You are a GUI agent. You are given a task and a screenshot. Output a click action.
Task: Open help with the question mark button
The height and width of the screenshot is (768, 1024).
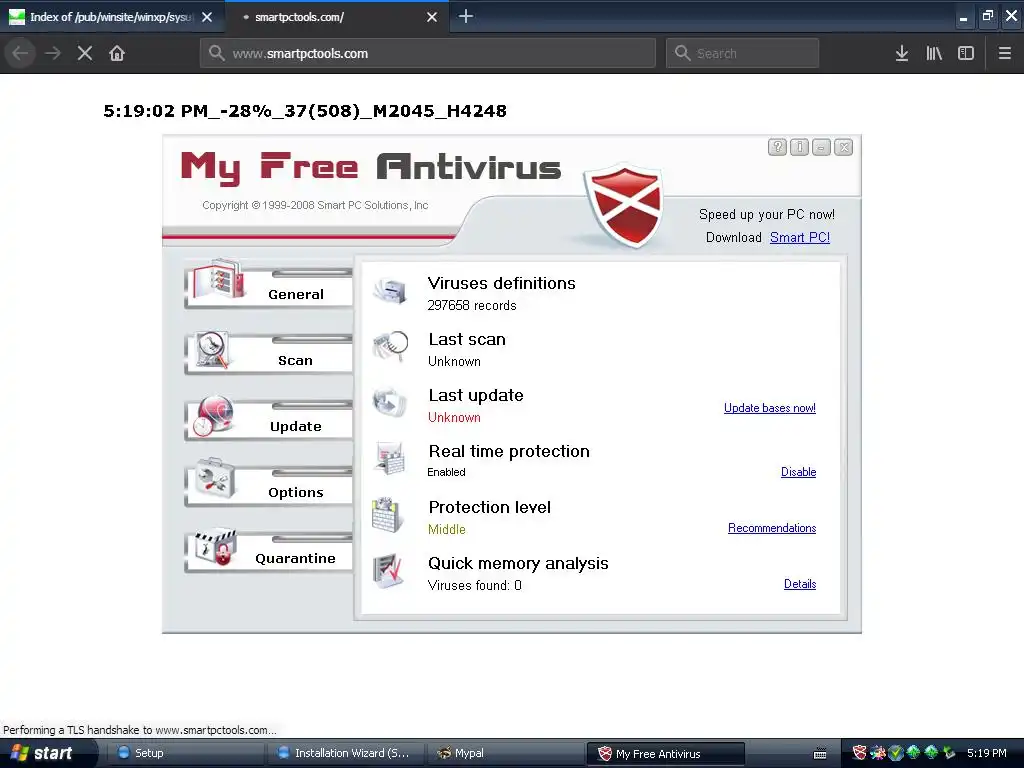777,147
